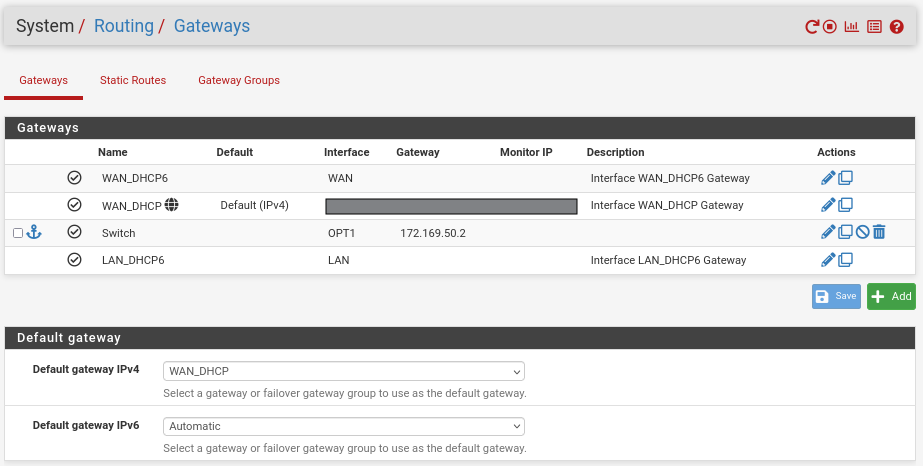The height and width of the screenshot is (466, 923).
Task: Edit the LAN_DHCP6 gateway with the pencil icon
Action: [828, 259]
